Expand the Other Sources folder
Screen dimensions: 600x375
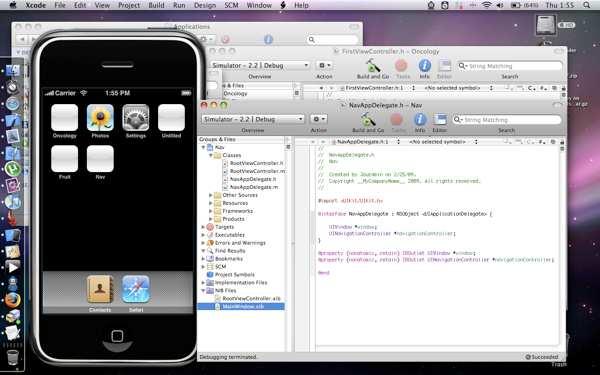pyautogui.click(x=210, y=195)
